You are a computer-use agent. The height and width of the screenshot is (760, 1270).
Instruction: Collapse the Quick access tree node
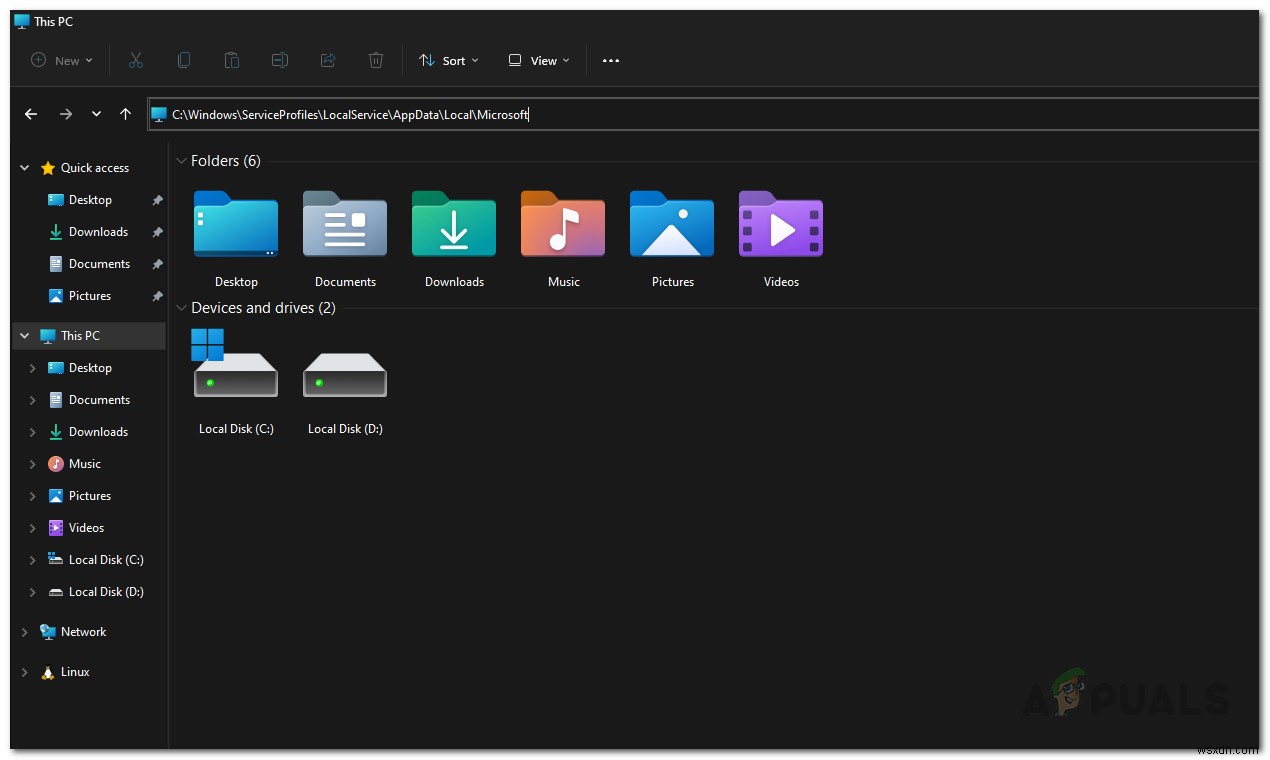25,168
